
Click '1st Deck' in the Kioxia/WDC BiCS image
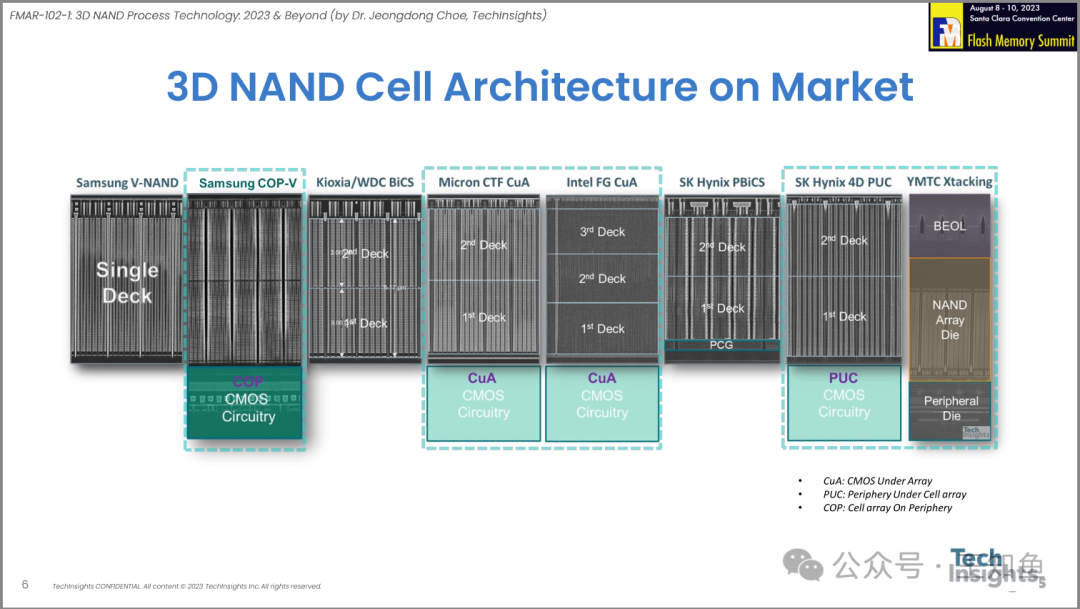click(x=365, y=323)
